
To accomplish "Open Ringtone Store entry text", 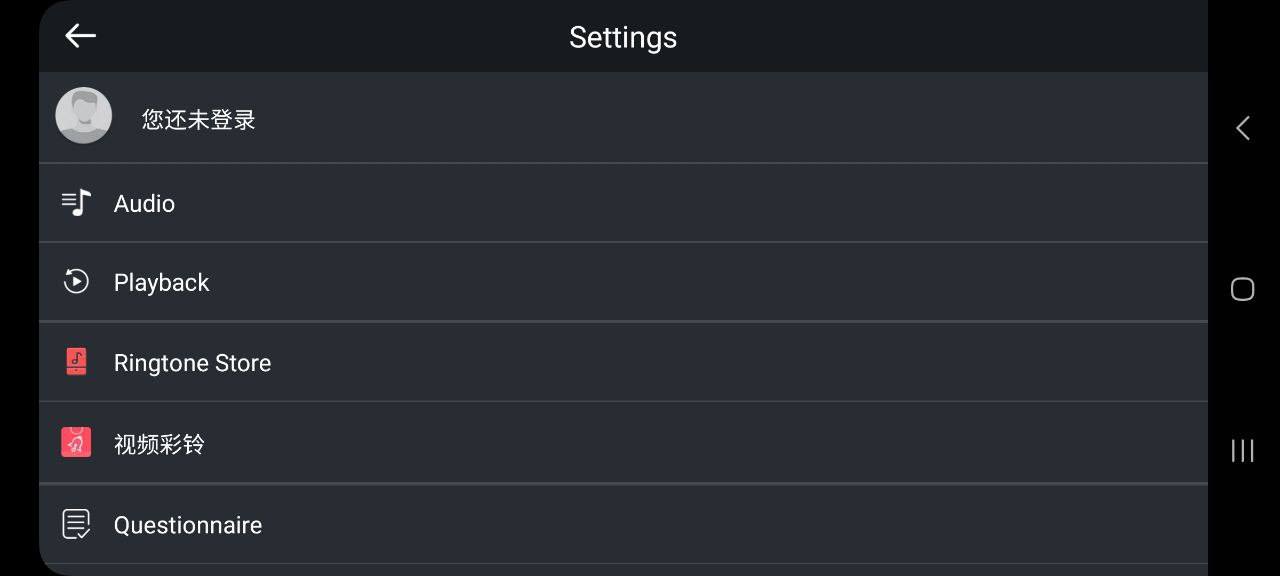I will [x=192, y=363].
